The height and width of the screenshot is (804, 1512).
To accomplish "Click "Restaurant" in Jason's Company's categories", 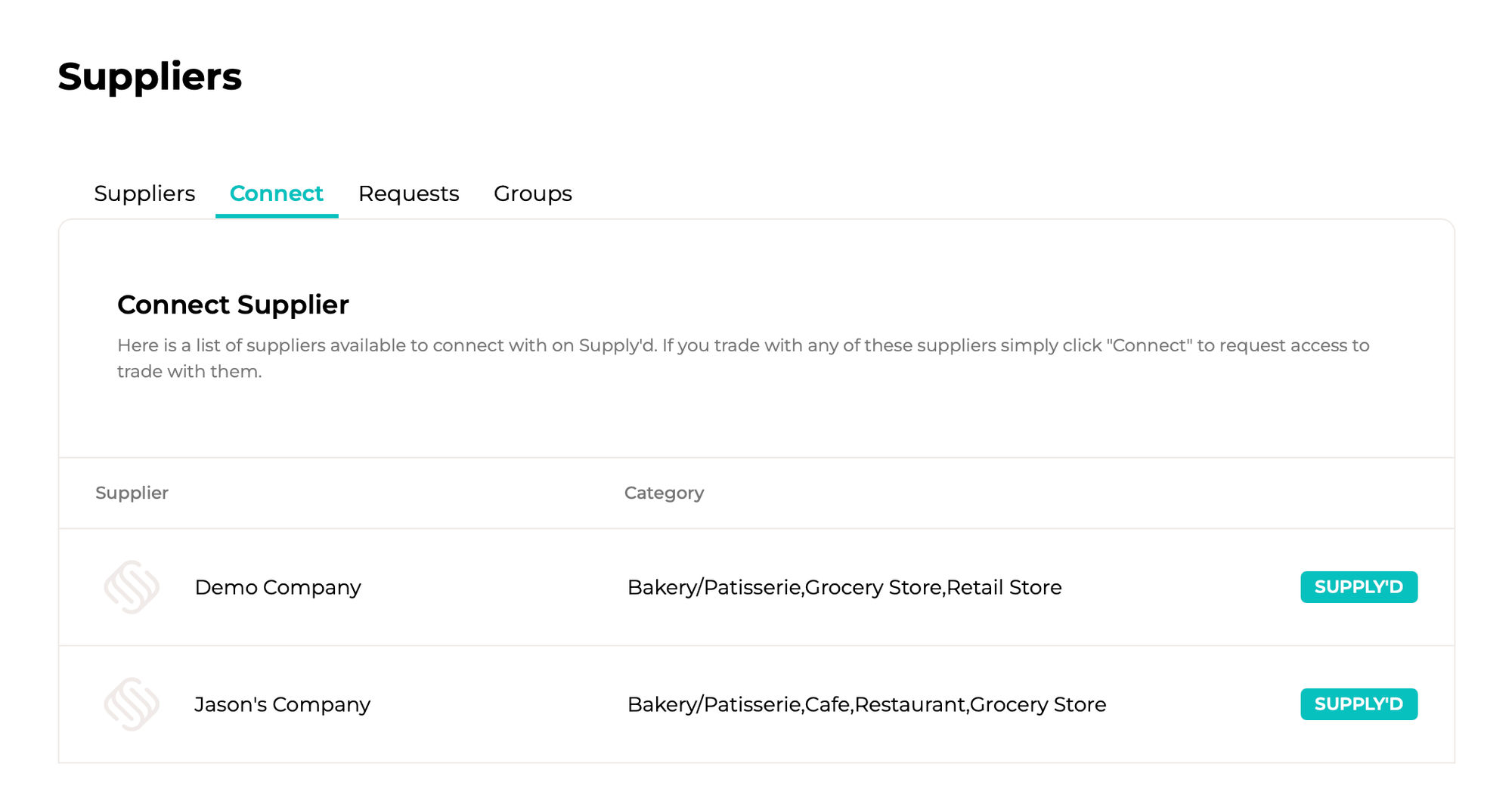I will [x=909, y=704].
